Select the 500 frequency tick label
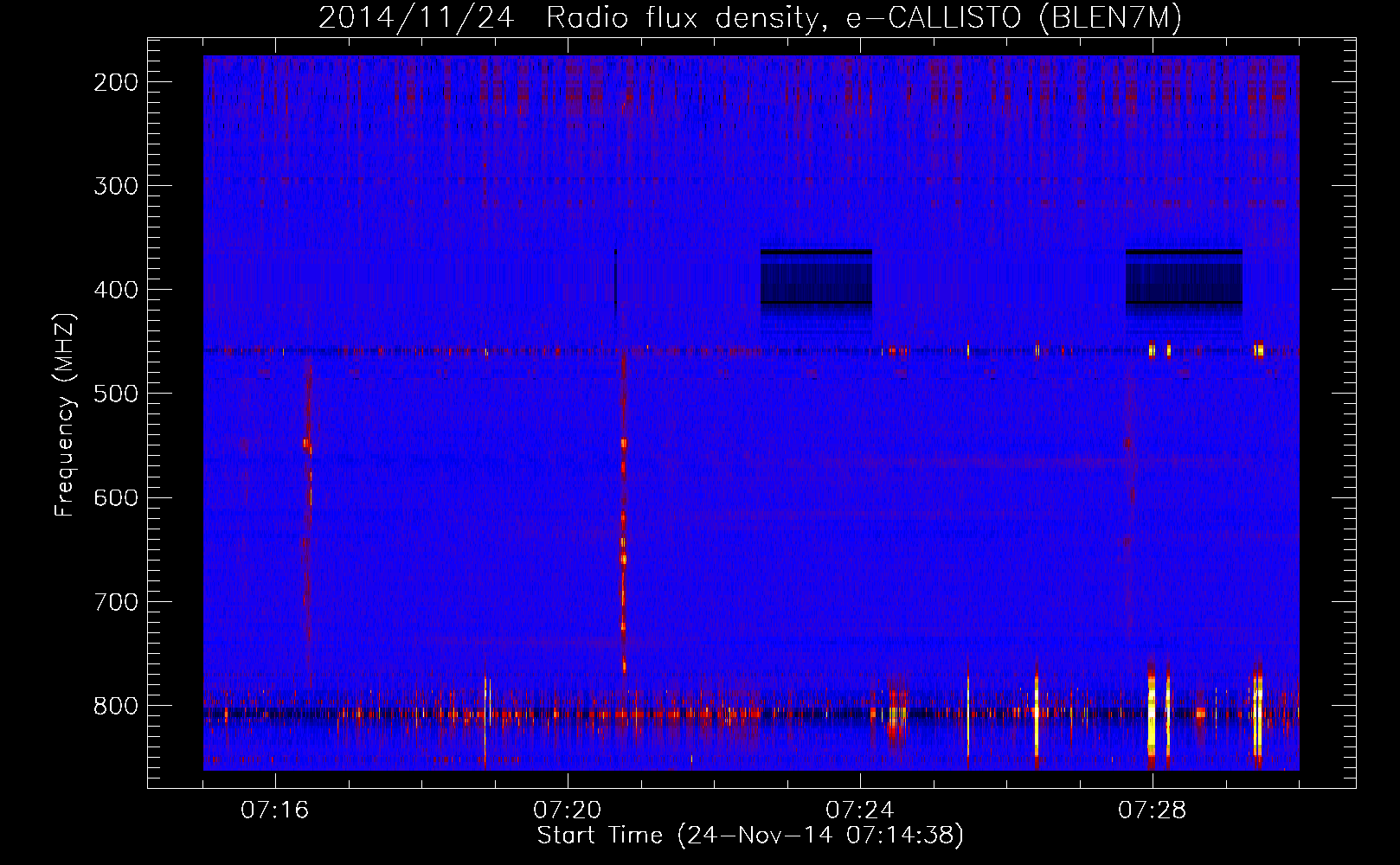This screenshot has width=1400, height=865. click(115, 394)
